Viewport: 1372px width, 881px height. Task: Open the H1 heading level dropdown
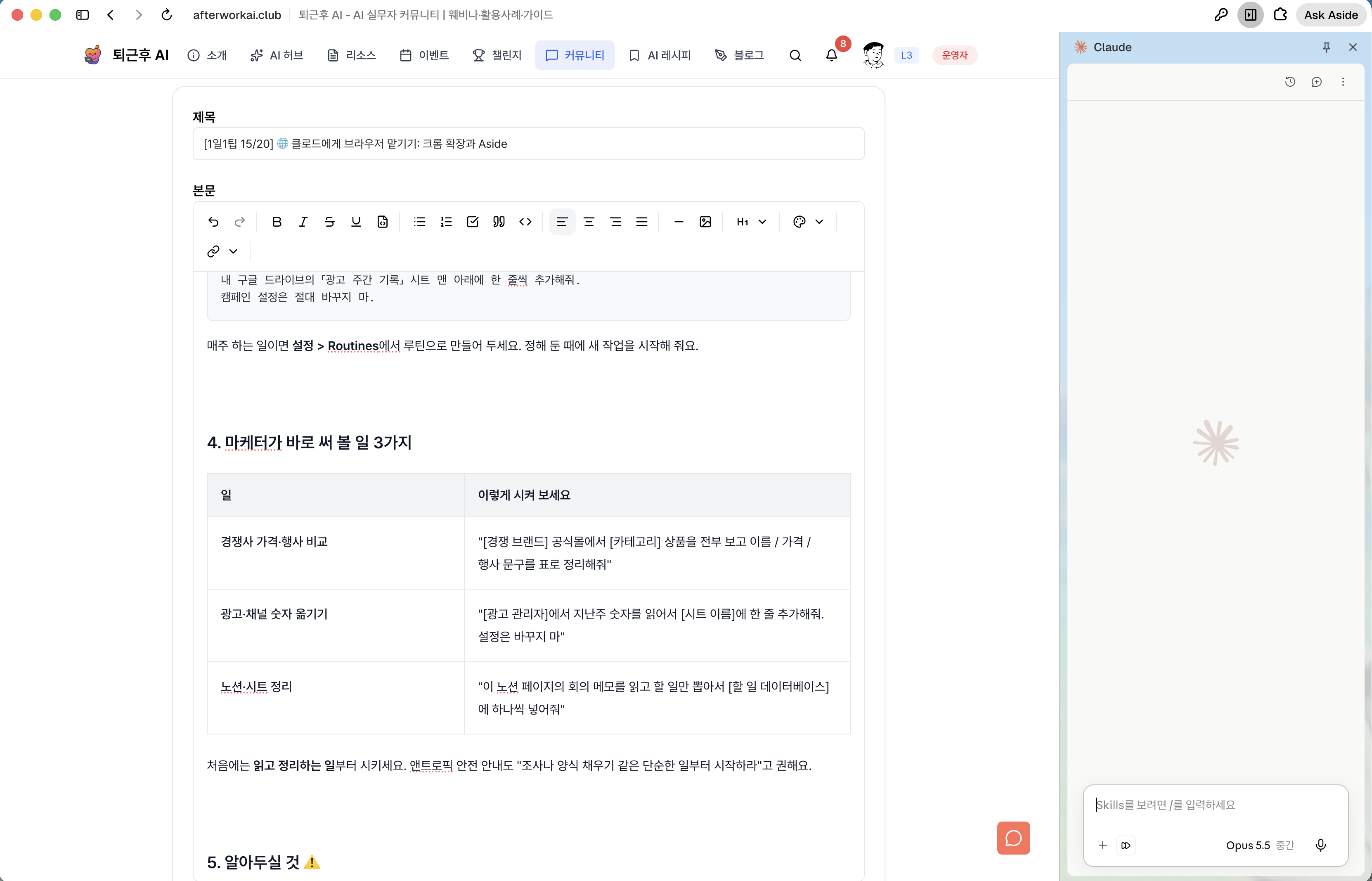point(752,222)
